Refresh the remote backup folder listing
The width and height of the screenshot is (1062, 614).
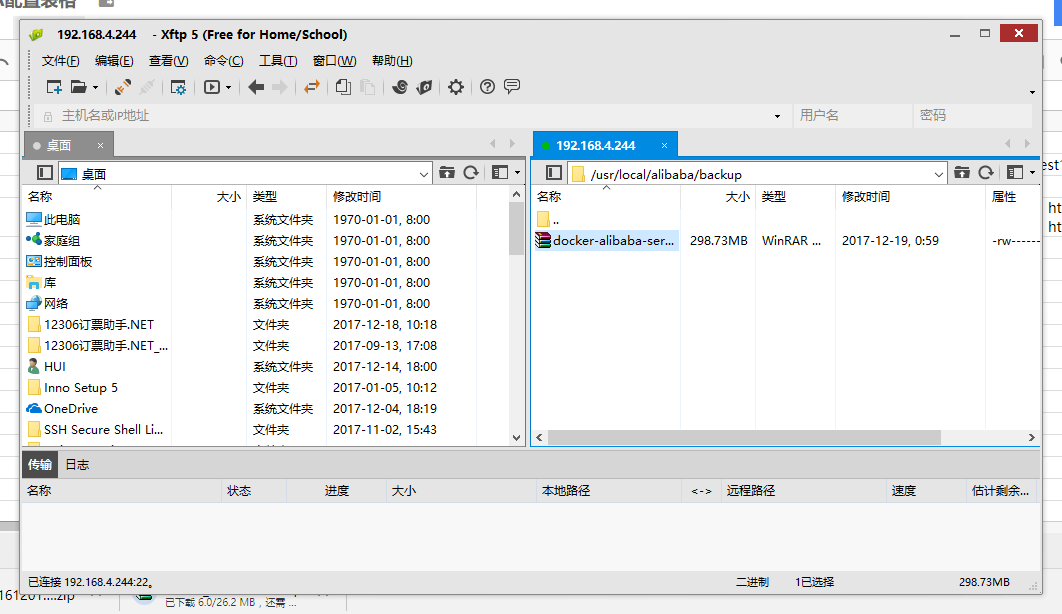[986, 173]
